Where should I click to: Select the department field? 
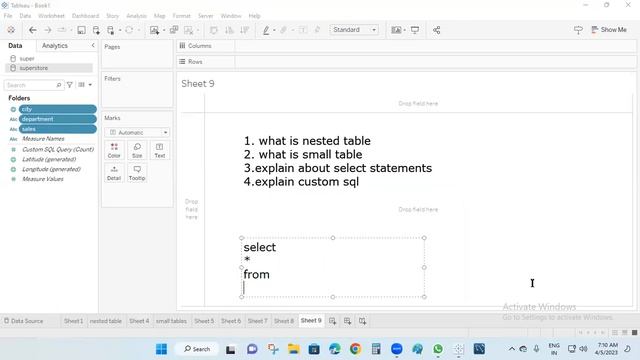tap(57, 119)
